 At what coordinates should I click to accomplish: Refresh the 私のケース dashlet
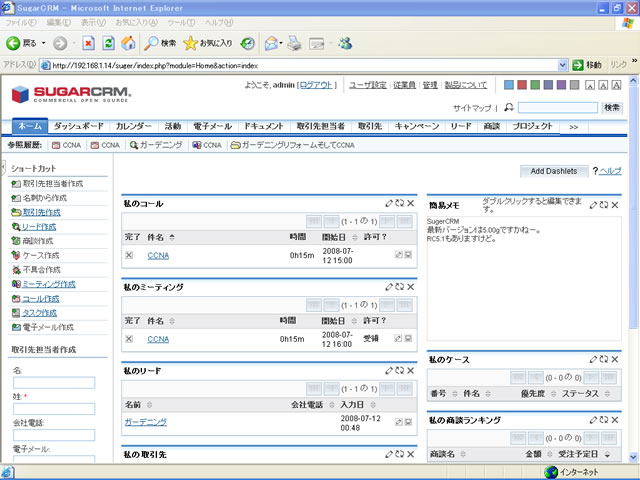tap(604, 359)
